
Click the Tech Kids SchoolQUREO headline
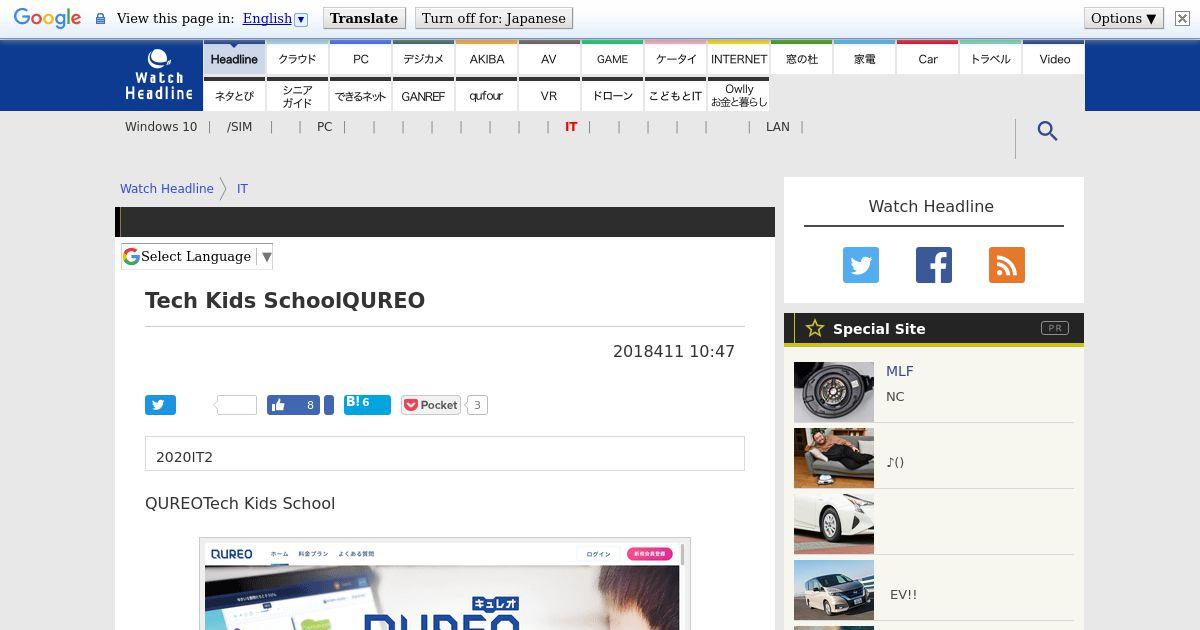[x=285, y=301]
